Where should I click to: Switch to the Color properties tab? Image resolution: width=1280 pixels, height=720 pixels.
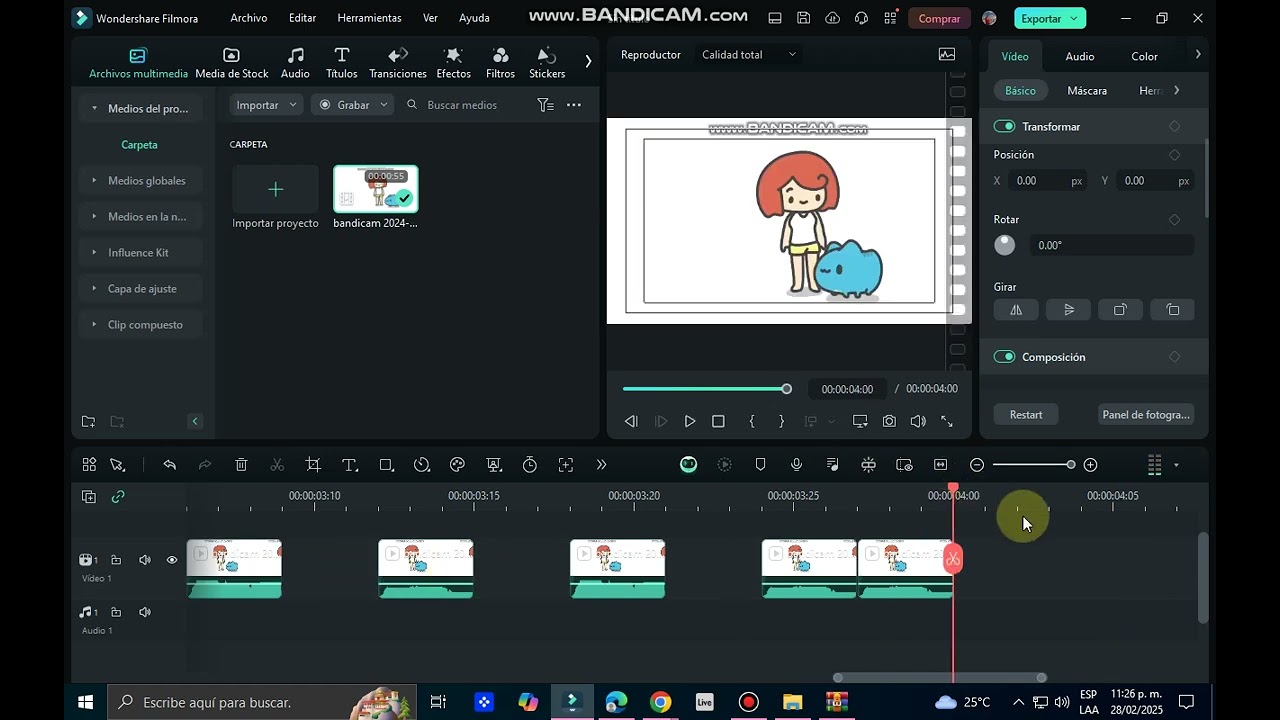tap(1144, 57)
